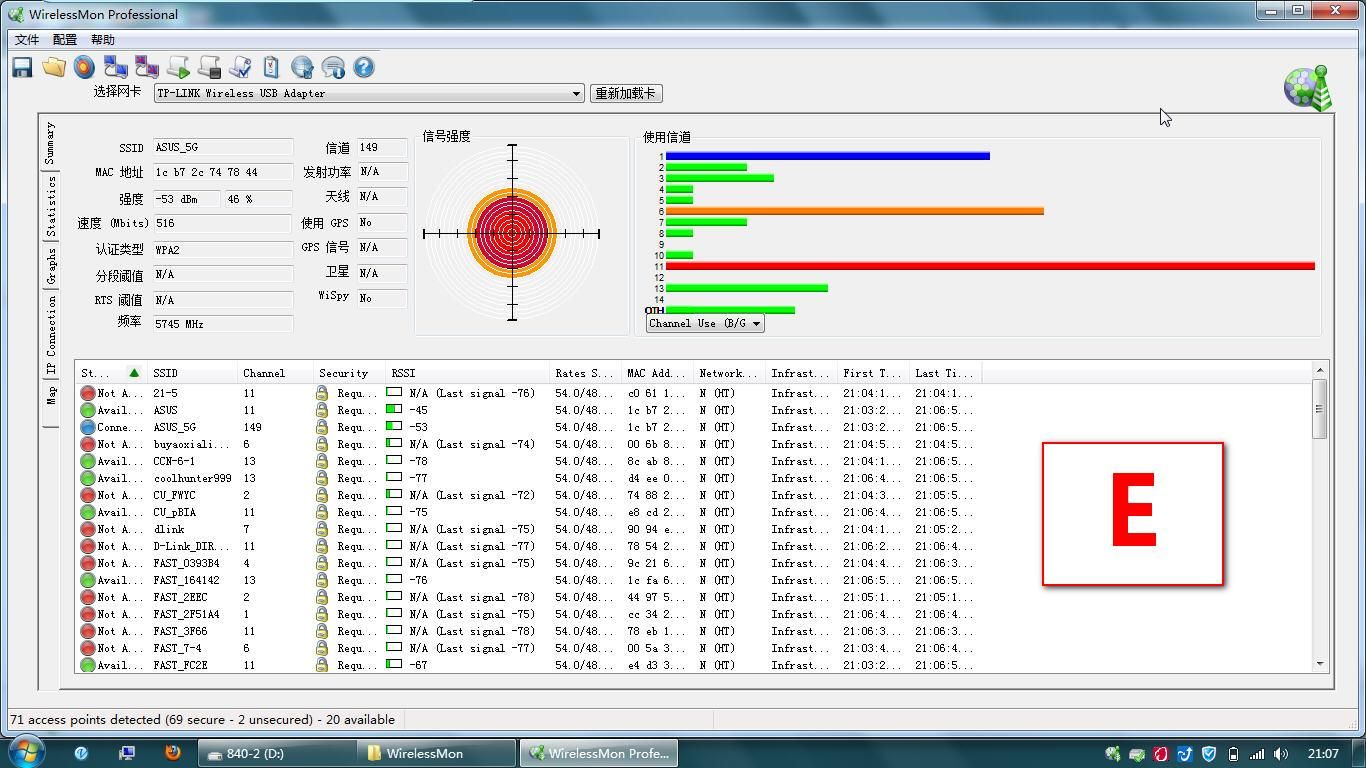This screenshot has width=1366, height=768.
Task: Click the wireless signal bars tray icon
Action: pos(1257,754)
